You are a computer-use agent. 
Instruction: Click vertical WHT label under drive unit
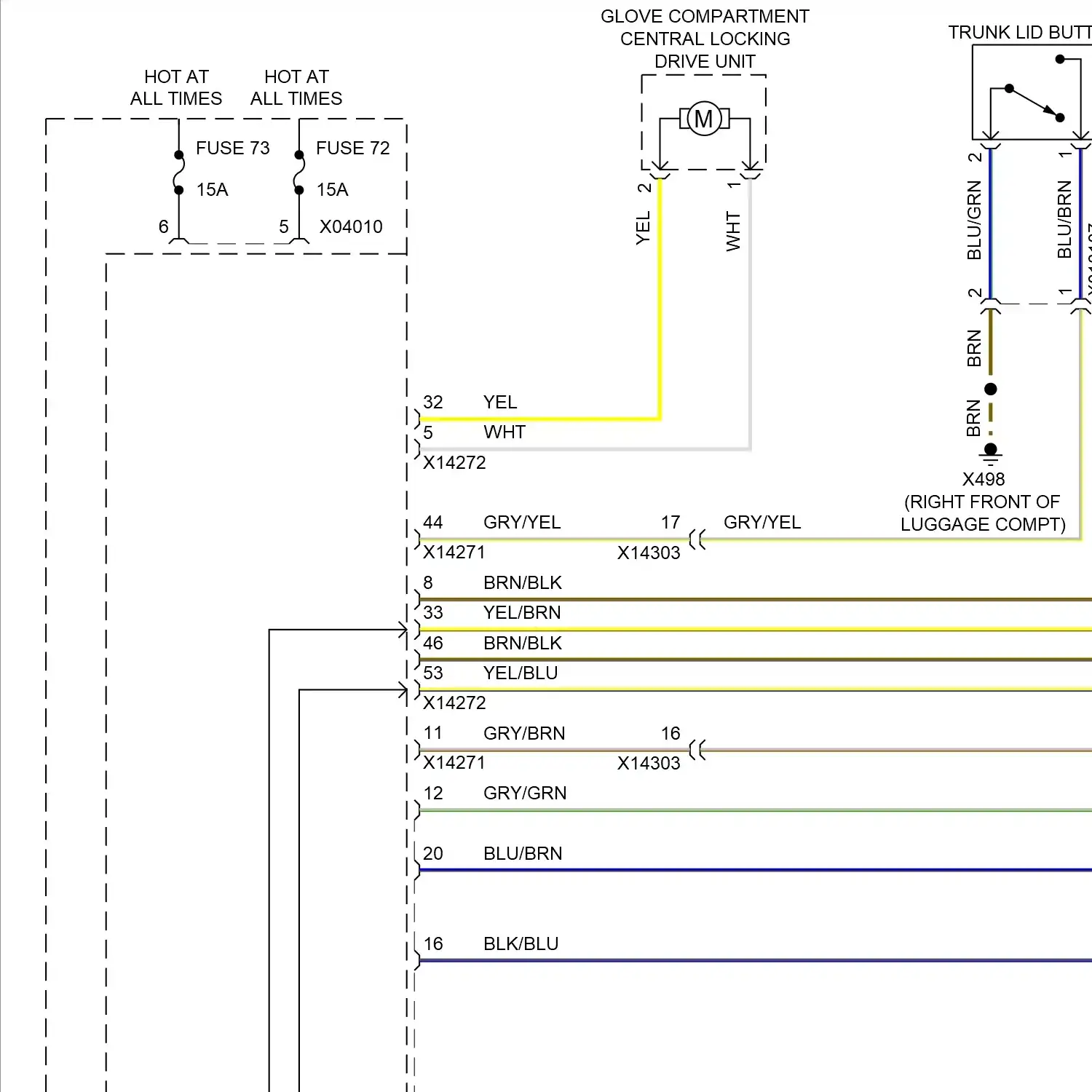pos(733,232)
